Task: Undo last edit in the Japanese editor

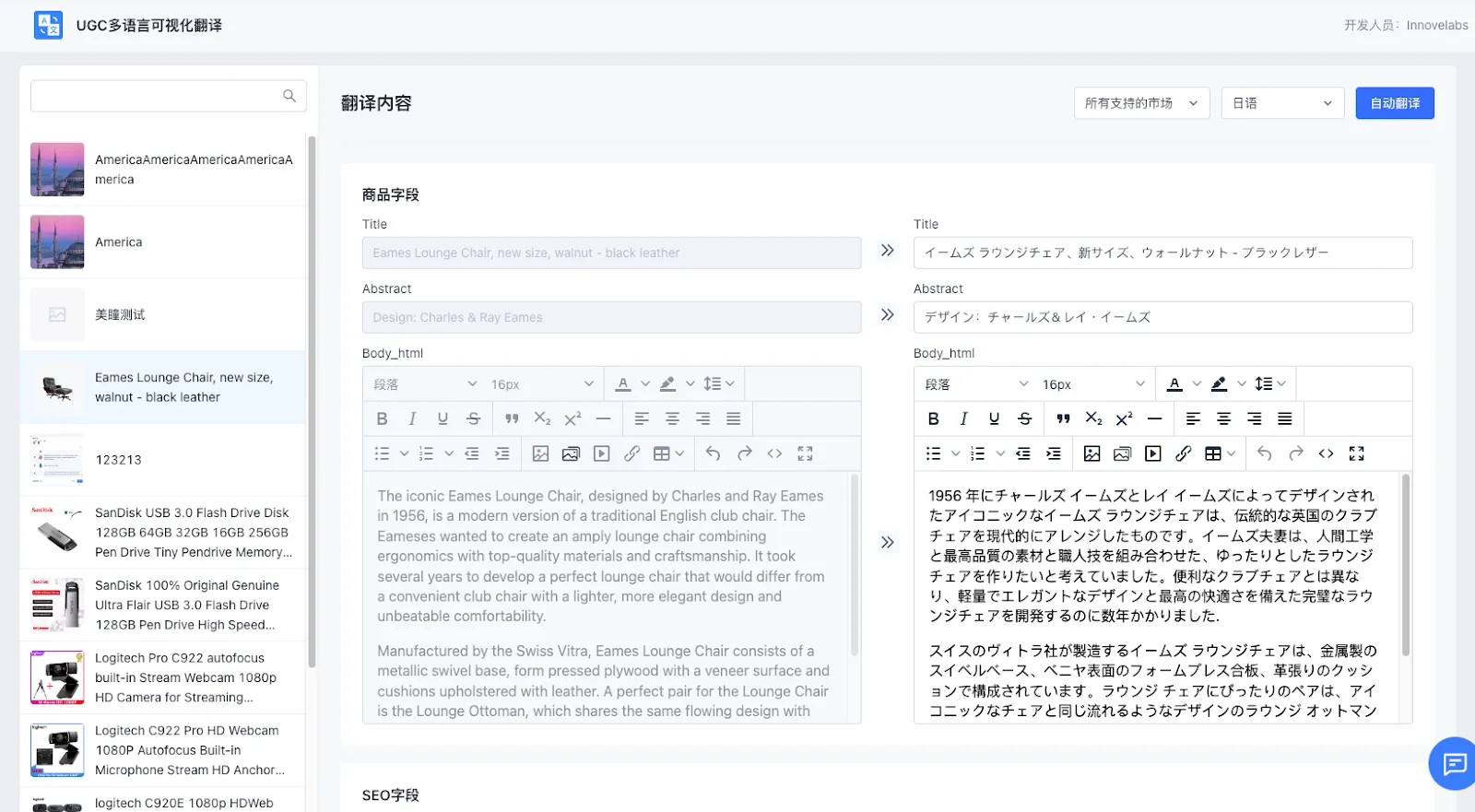Action: tap(1265, 453)
